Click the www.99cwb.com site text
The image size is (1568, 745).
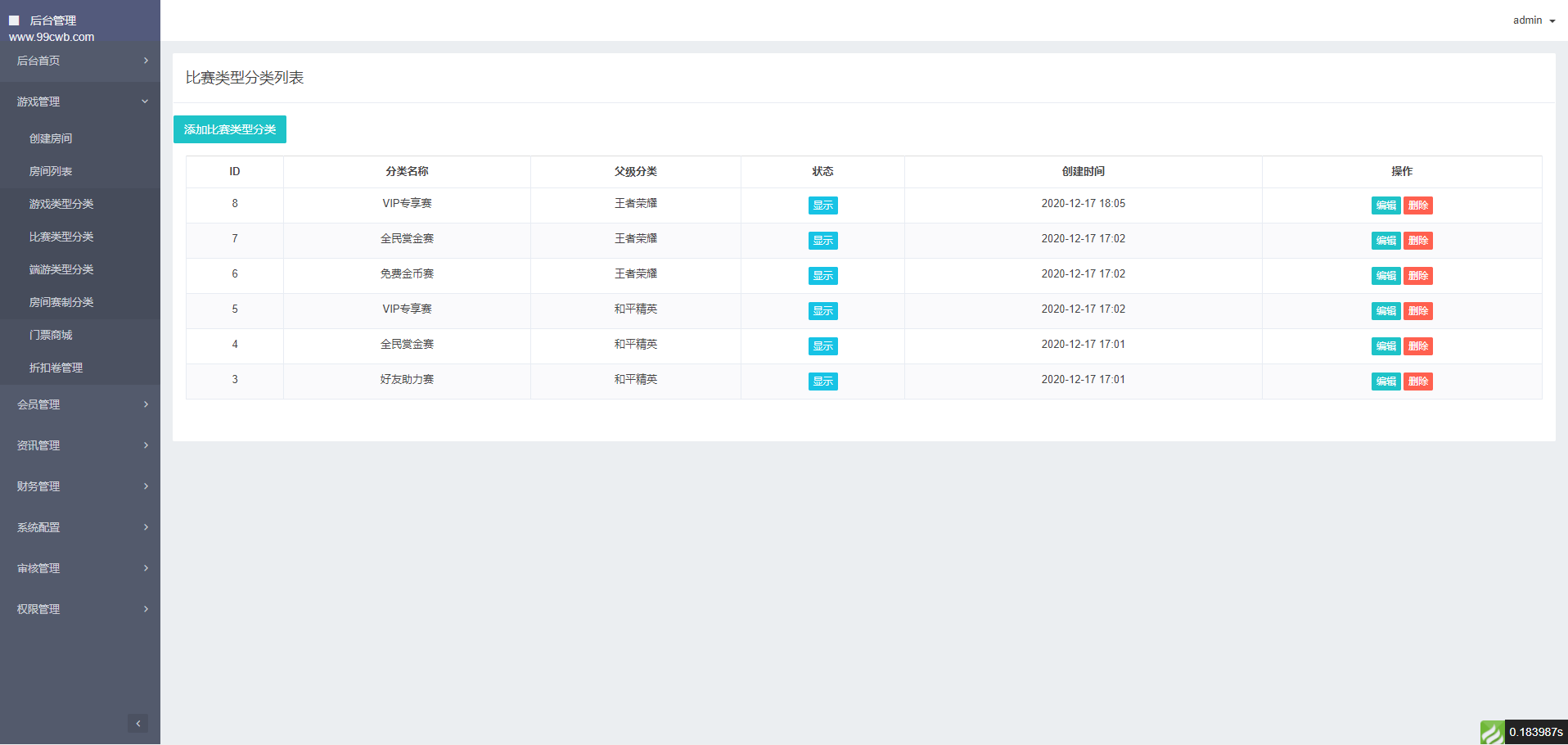[52, 37]
